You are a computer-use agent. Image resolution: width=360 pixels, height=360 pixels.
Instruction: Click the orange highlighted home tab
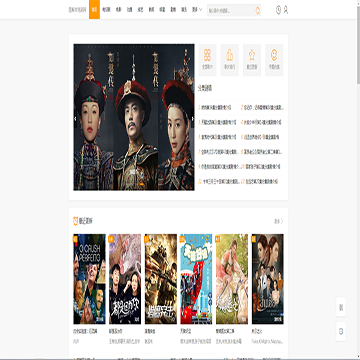point(94,10)
